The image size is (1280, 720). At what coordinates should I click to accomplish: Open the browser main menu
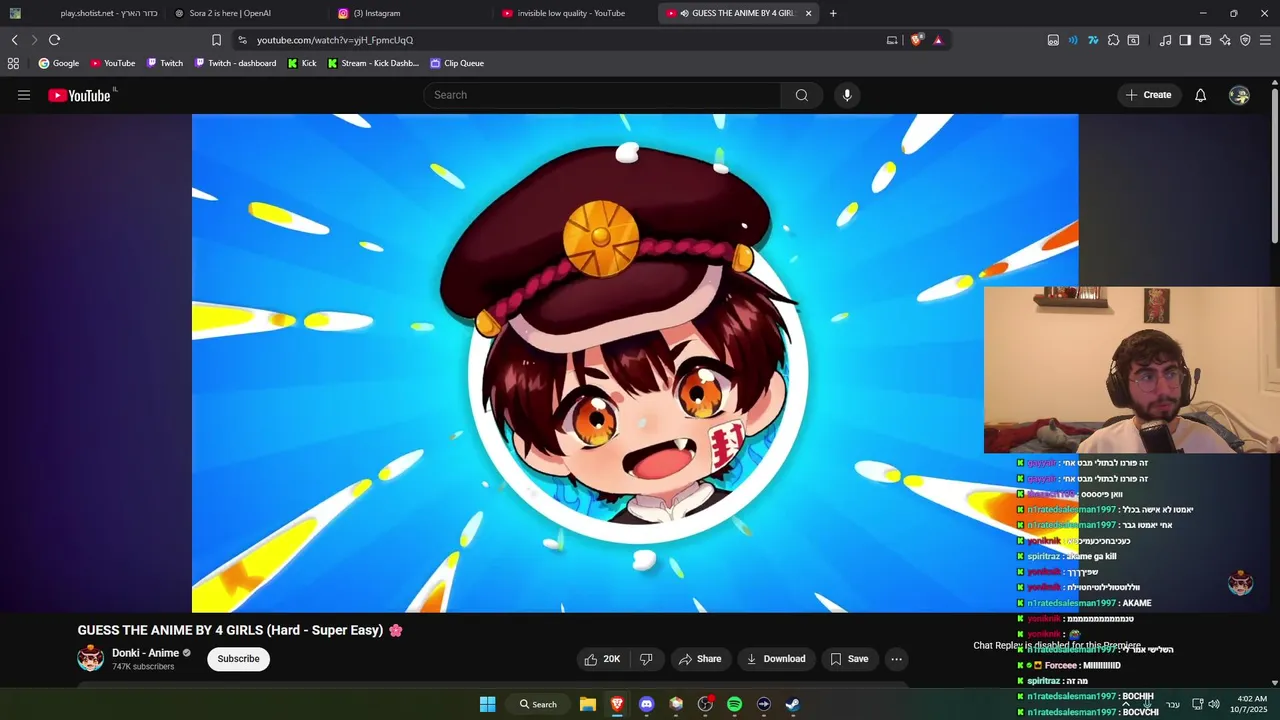tap(1265, 40)
